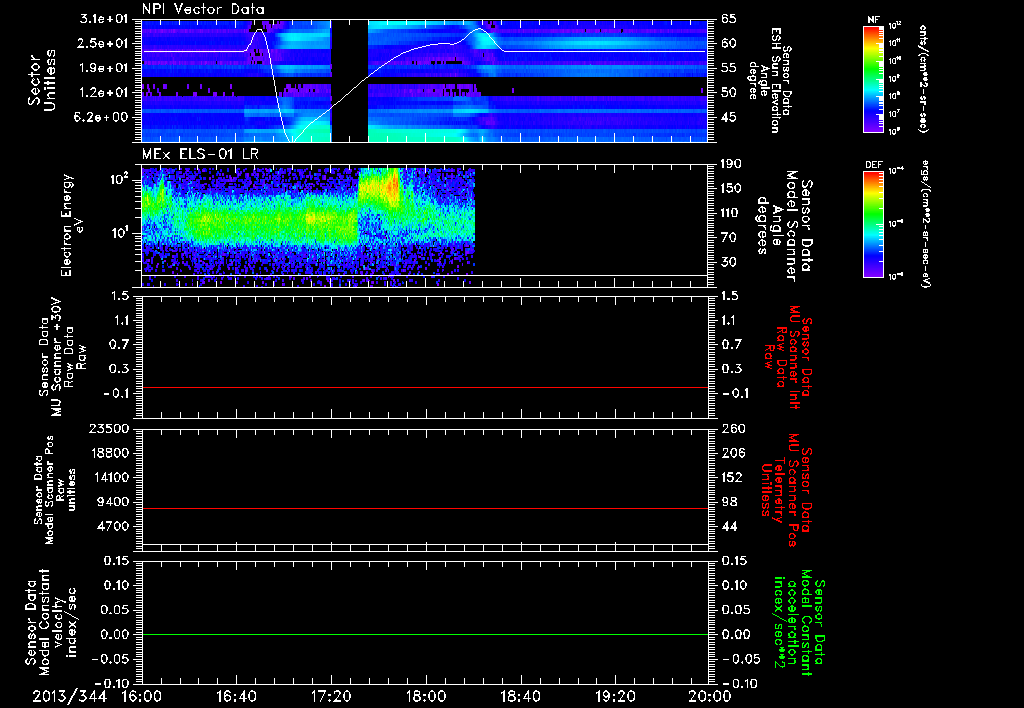This screenshot has height=708, width=1024.
Task: Click the red line in MU Scanner +30V panel
Action: (424, 387)
